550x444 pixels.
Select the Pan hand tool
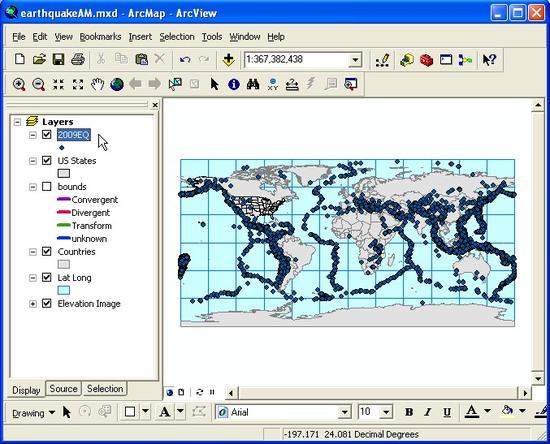point(97,84)
